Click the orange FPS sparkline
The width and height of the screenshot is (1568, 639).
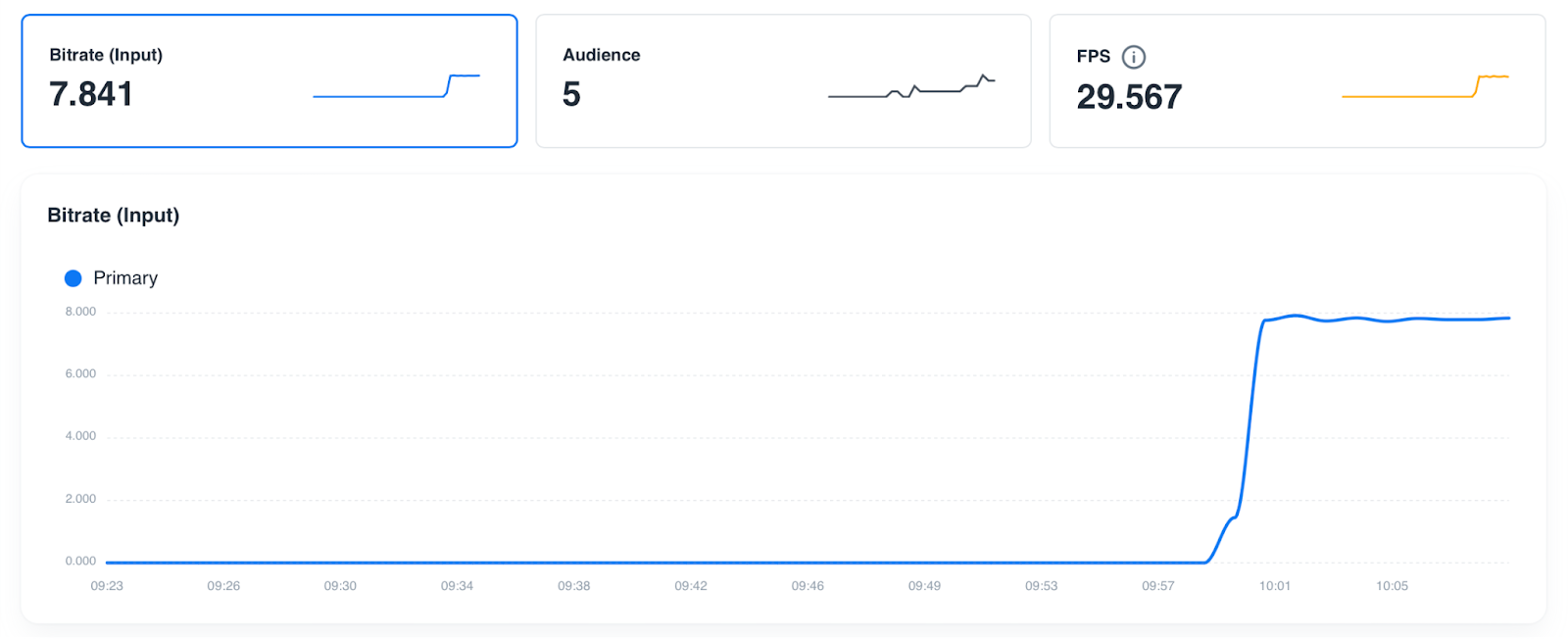[x=1424, y=86]
